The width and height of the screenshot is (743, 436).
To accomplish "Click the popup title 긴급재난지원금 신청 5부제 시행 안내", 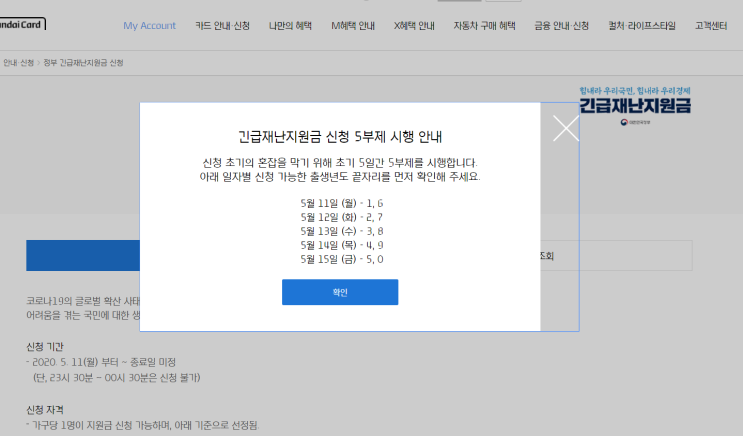I will [340, 137].
